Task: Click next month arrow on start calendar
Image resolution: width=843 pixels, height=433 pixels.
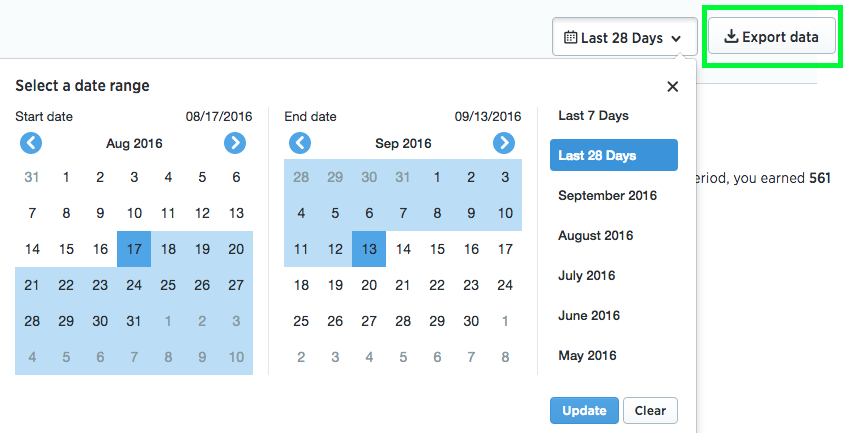Action: point(234,143)
